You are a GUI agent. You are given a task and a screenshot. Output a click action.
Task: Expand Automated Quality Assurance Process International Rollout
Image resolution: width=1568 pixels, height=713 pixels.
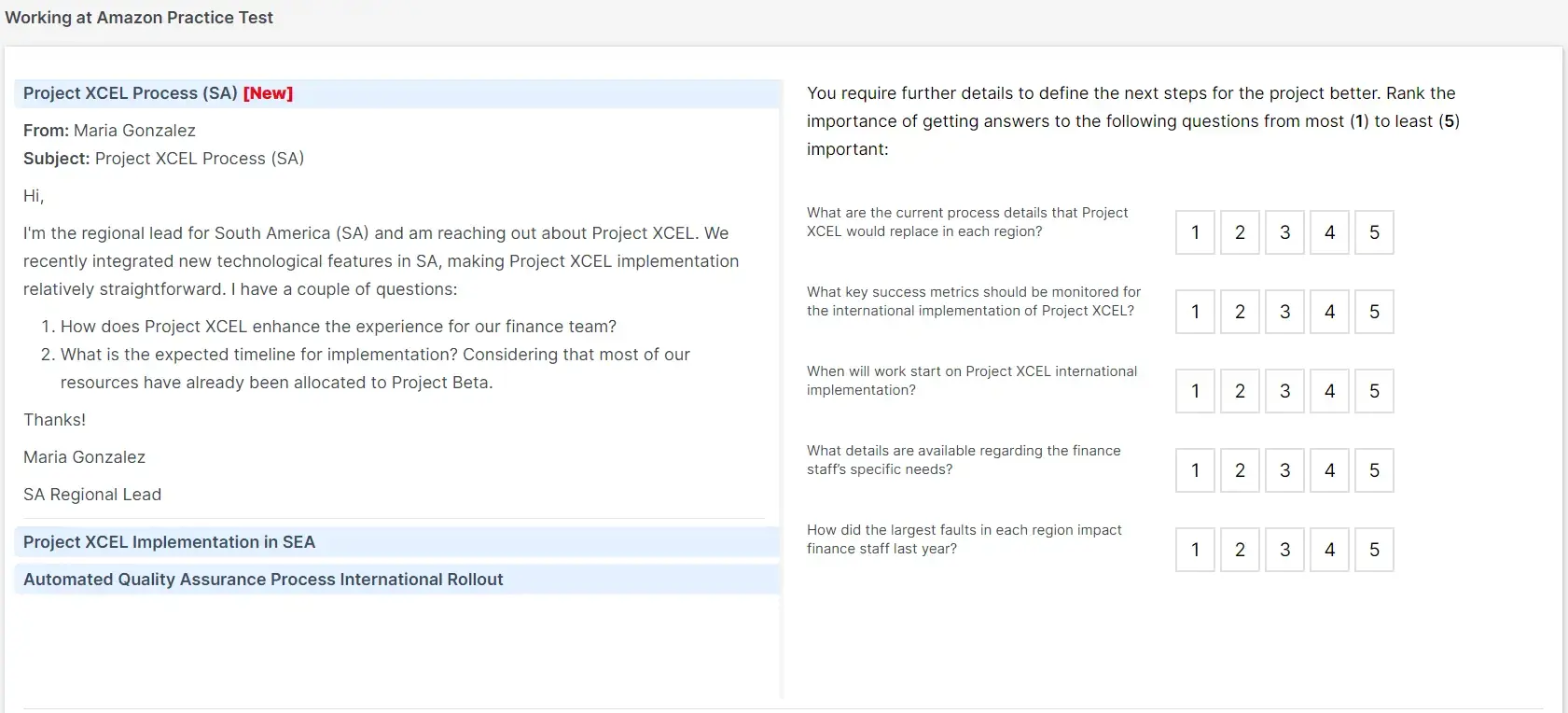397,580
